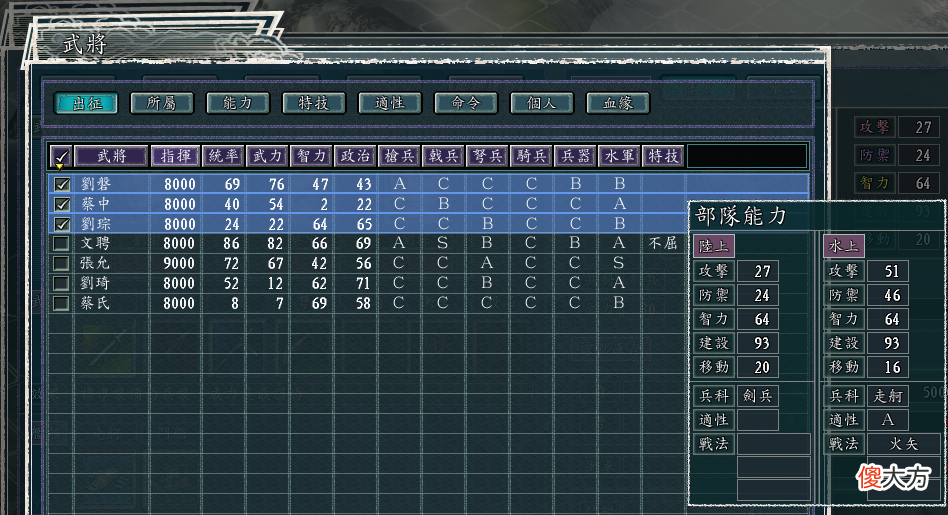Click the empty land 適性 field
Image resolution: width=948 pixels, height=515 pixels.
pyautogui.click(x=758, y=420)
